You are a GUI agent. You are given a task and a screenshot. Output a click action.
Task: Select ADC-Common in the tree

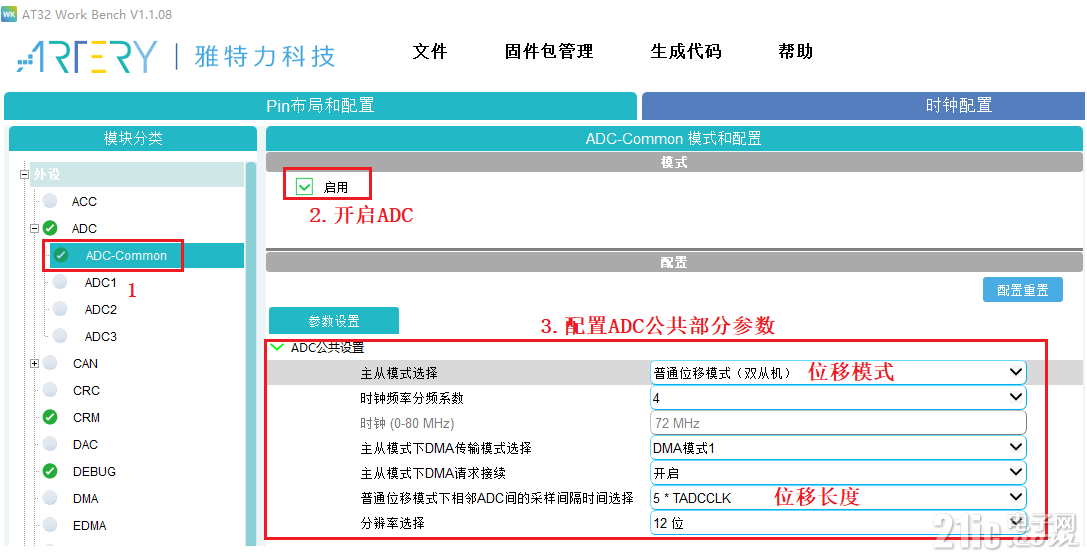126,256
